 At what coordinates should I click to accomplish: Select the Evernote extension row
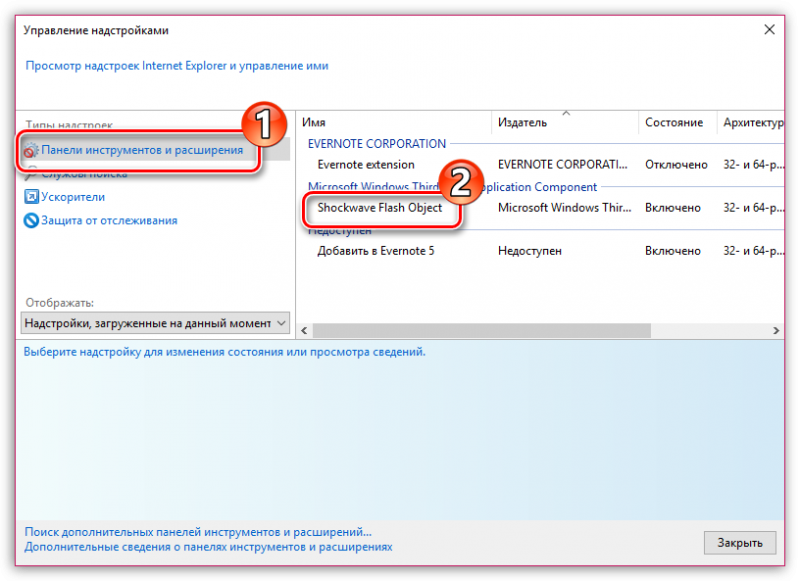point(366,165)
